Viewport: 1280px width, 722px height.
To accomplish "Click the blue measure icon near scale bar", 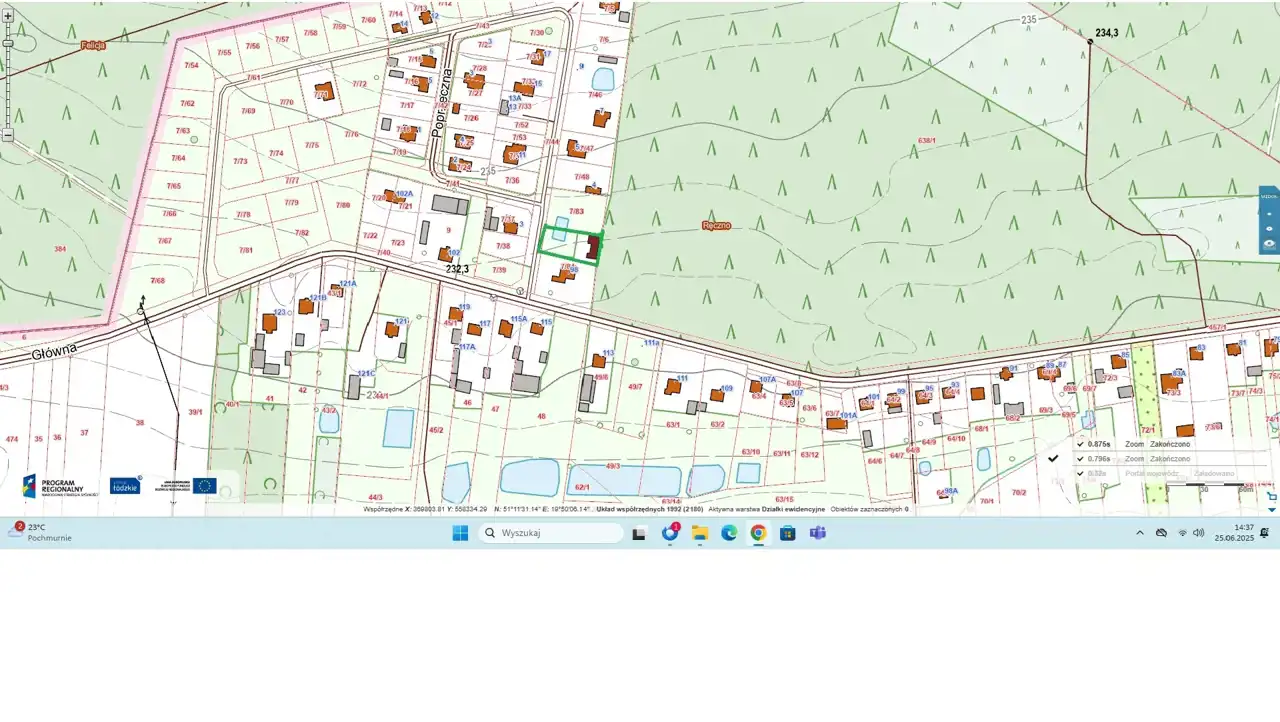I will pyautogui.click(x=1272, y=495).
